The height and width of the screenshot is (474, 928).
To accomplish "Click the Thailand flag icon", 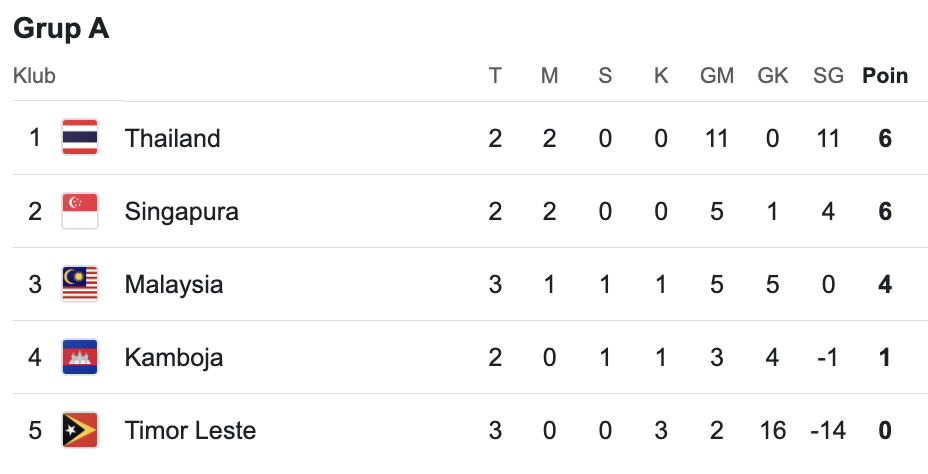I will click(80, 137).
